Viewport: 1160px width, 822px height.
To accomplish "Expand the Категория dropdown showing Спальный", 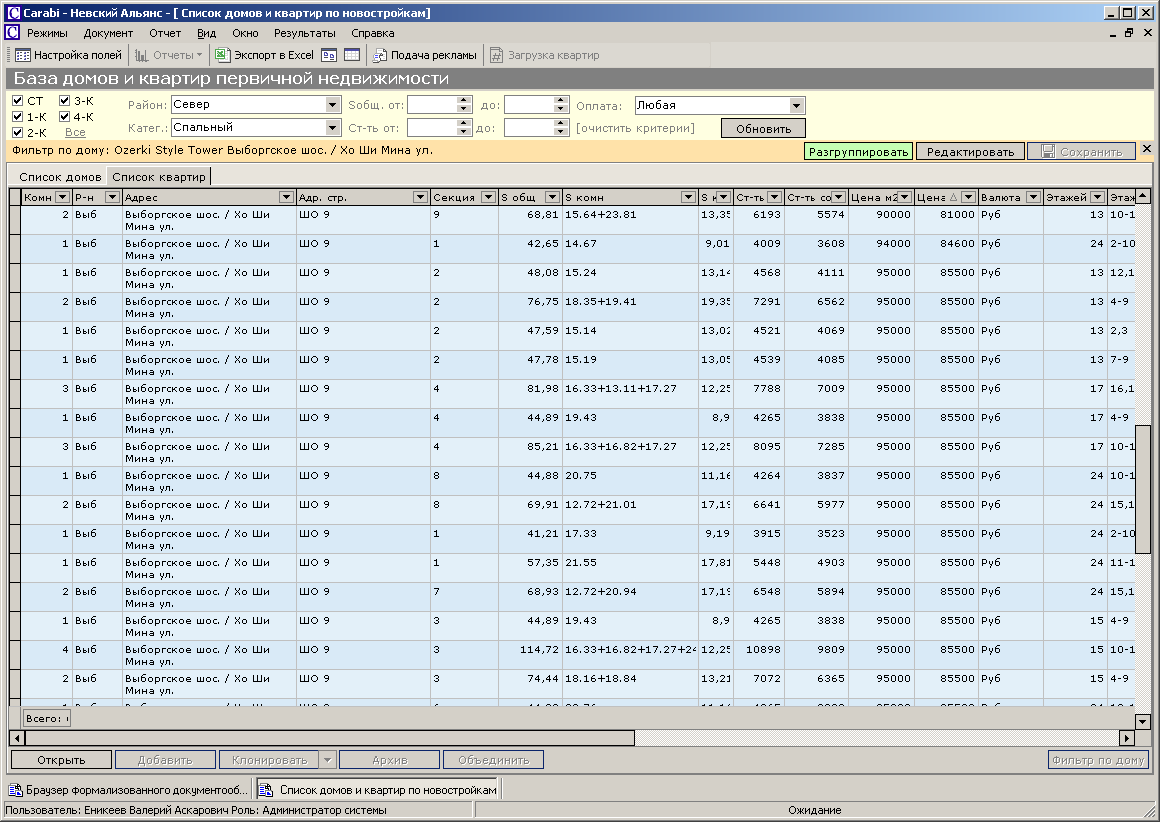I will 333,128.
